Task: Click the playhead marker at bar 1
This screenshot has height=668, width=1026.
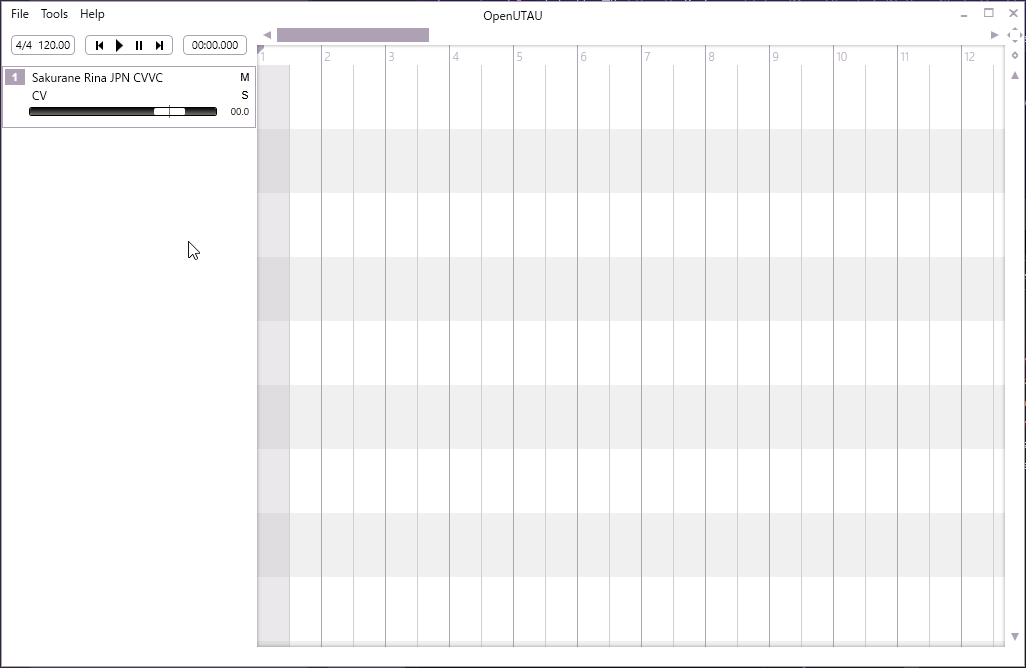Action: point(260,50)
